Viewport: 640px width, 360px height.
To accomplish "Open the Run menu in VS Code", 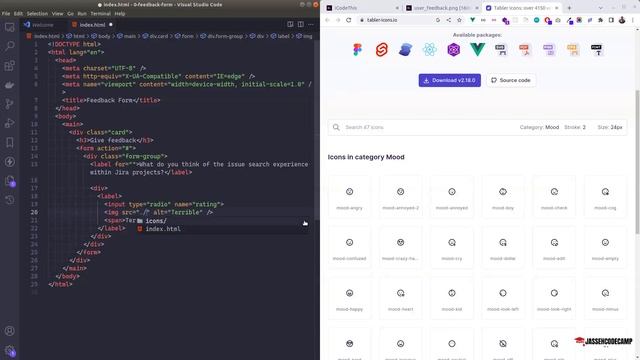I will [x=82, y=13].
